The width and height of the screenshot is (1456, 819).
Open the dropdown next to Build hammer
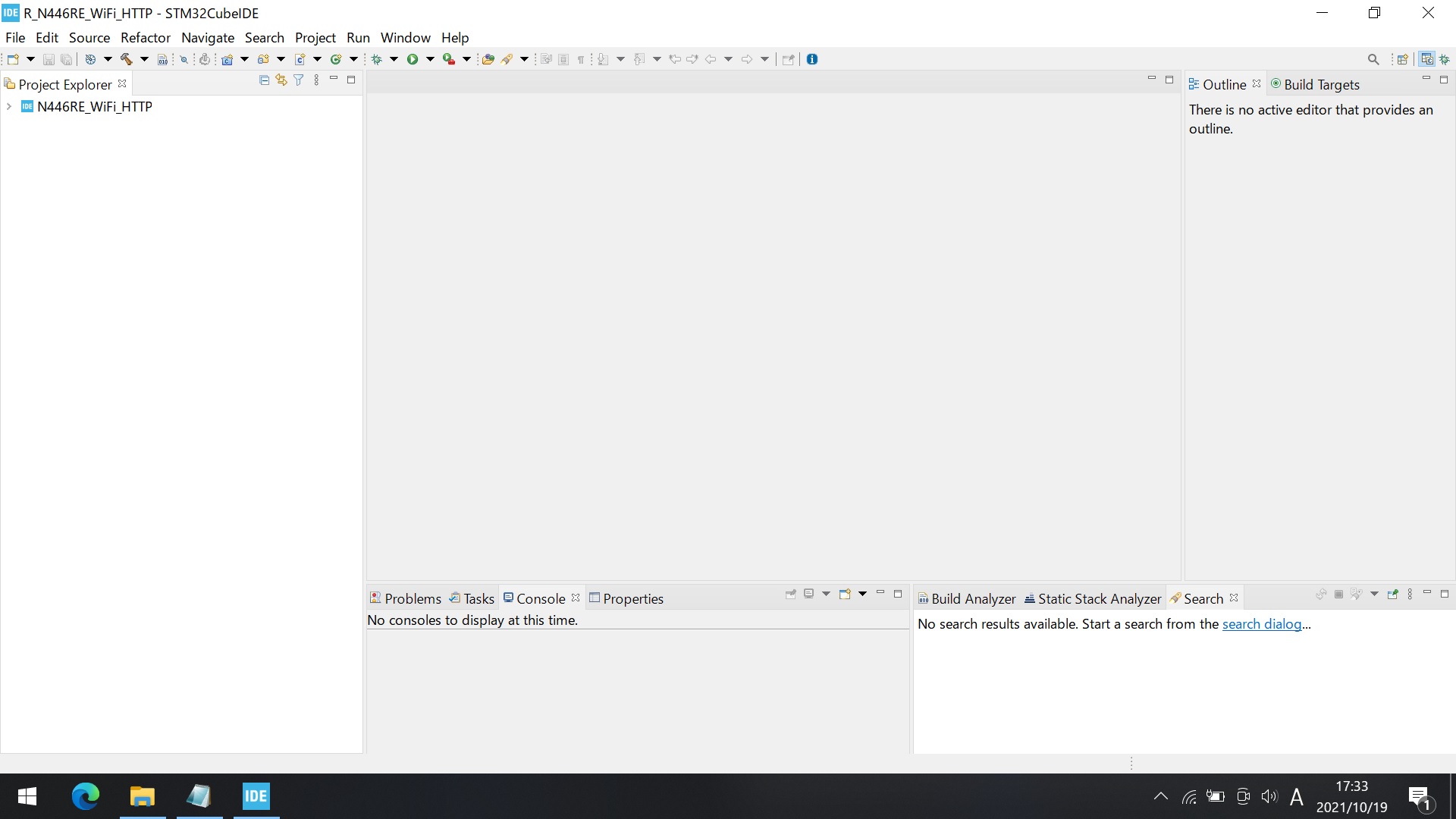[x=144, y=59]
